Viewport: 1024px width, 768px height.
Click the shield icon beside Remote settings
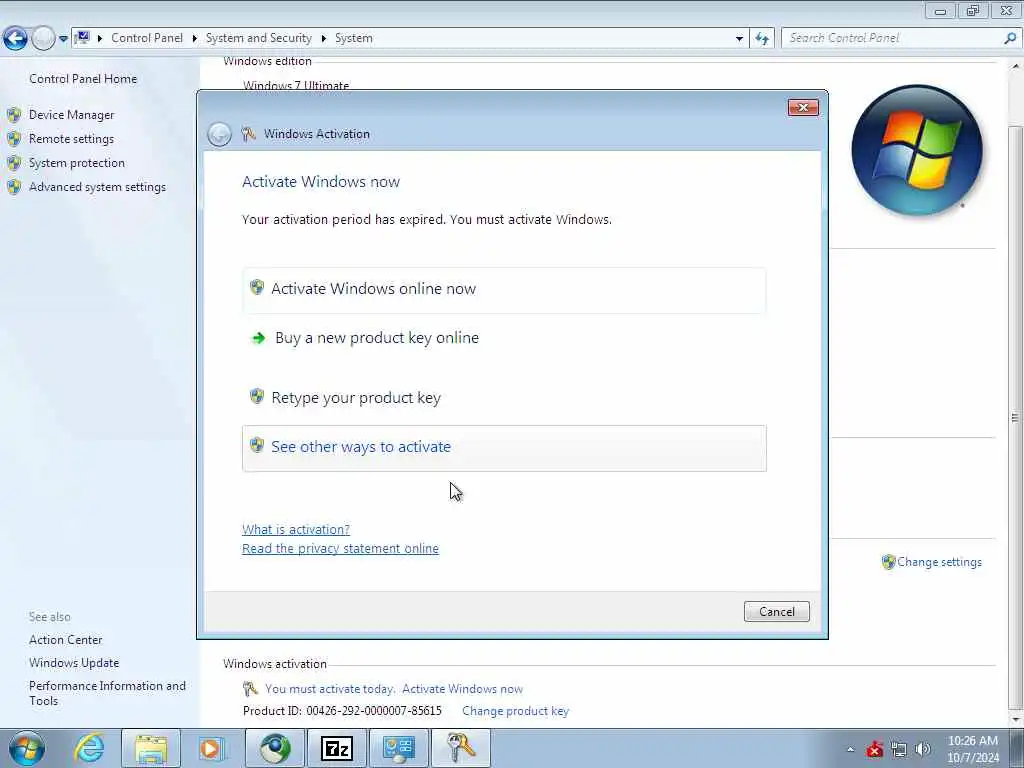(x=14, y=139)
